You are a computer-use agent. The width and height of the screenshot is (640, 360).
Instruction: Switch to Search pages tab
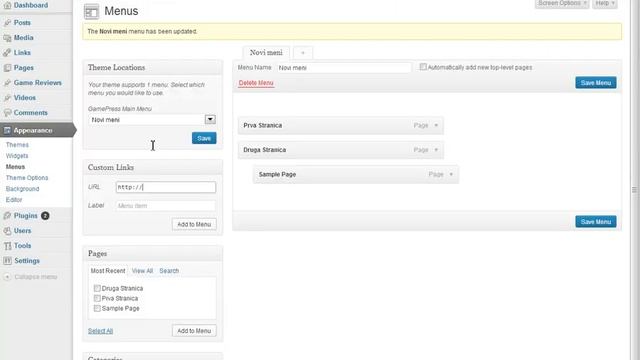pyautogui.click(x=169, y=271)
